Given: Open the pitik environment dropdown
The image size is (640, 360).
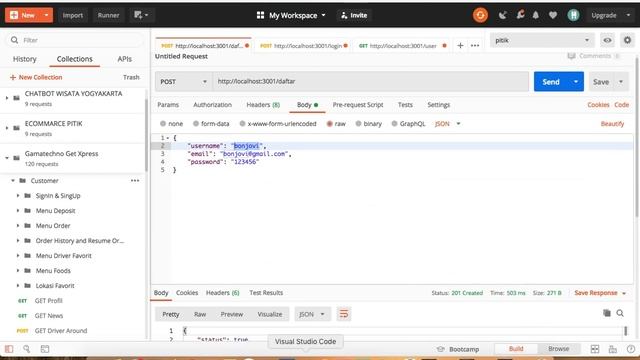Looking at the screenshot, I should [x=542, y=40].
